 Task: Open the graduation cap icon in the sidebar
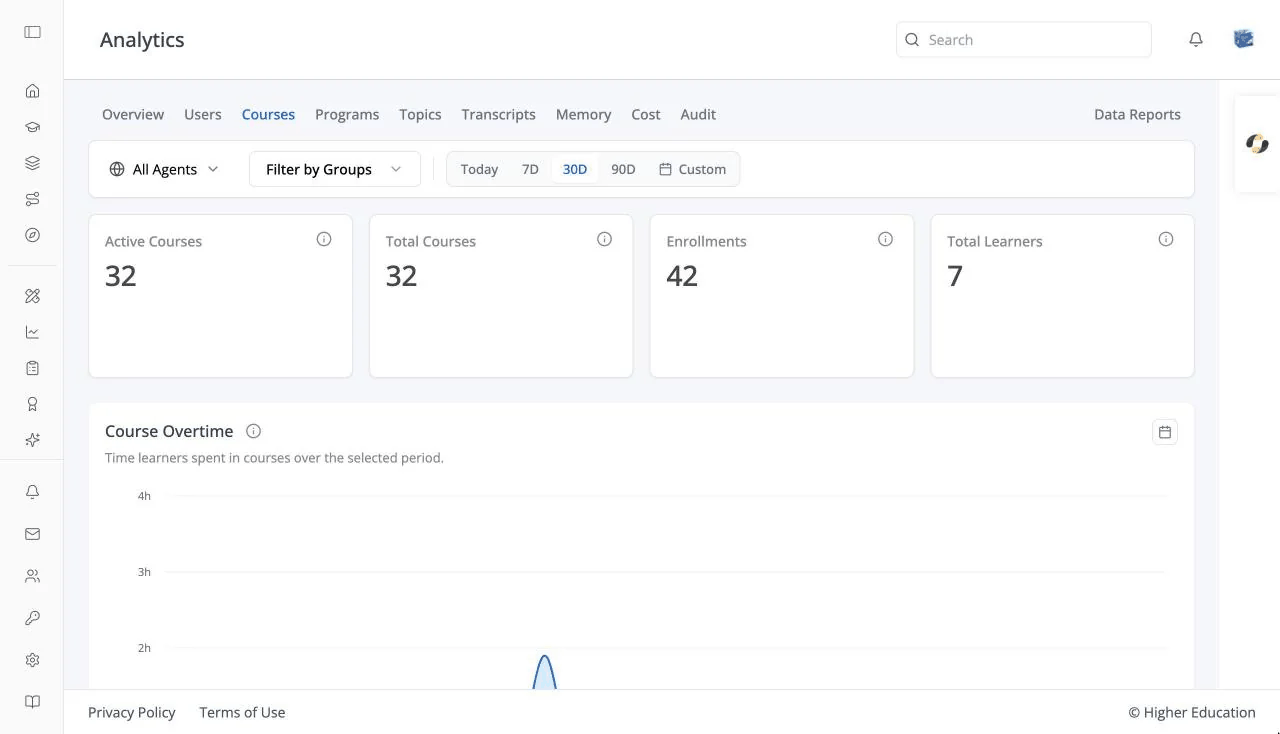(x=32, y=127)
